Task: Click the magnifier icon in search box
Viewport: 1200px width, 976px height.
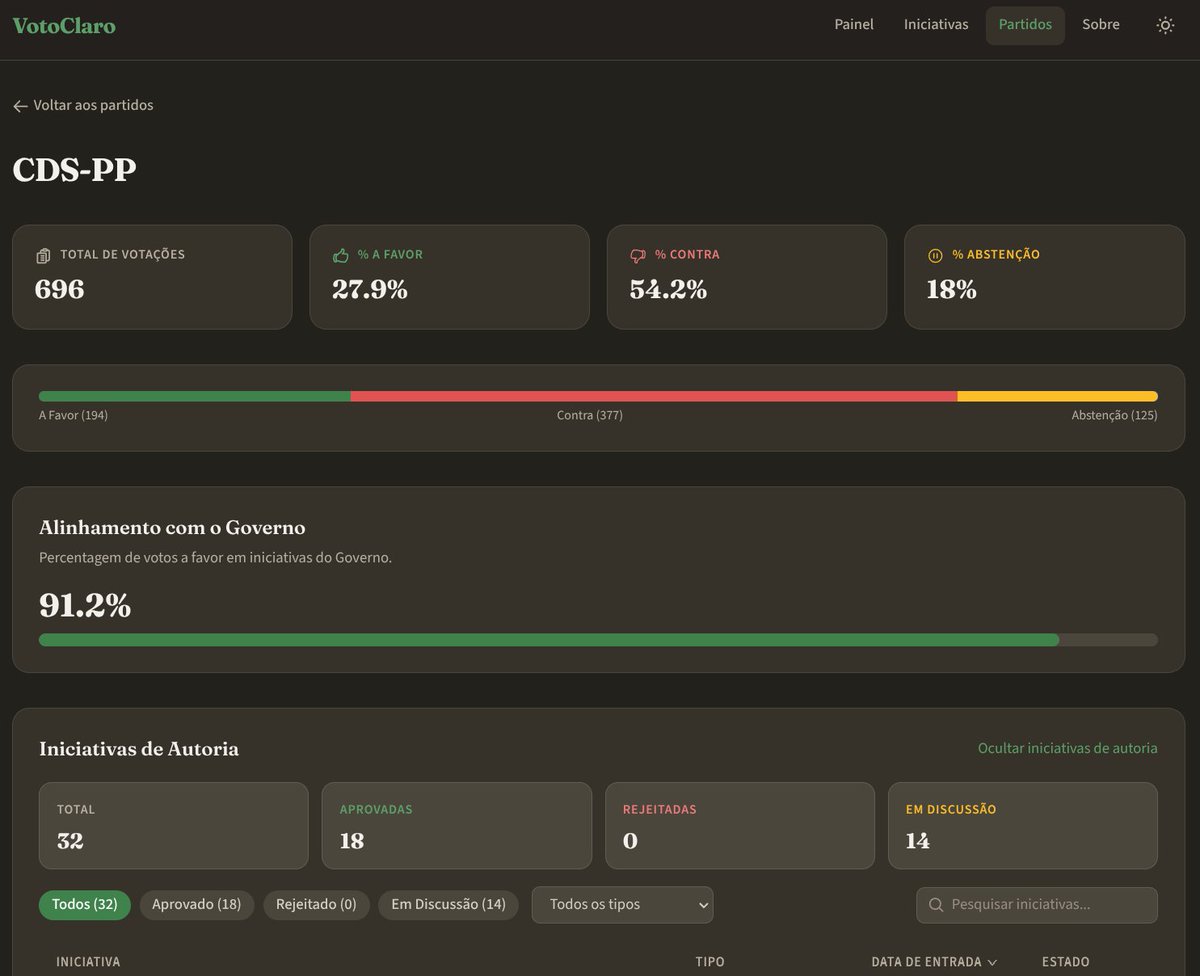Action: 936,905
